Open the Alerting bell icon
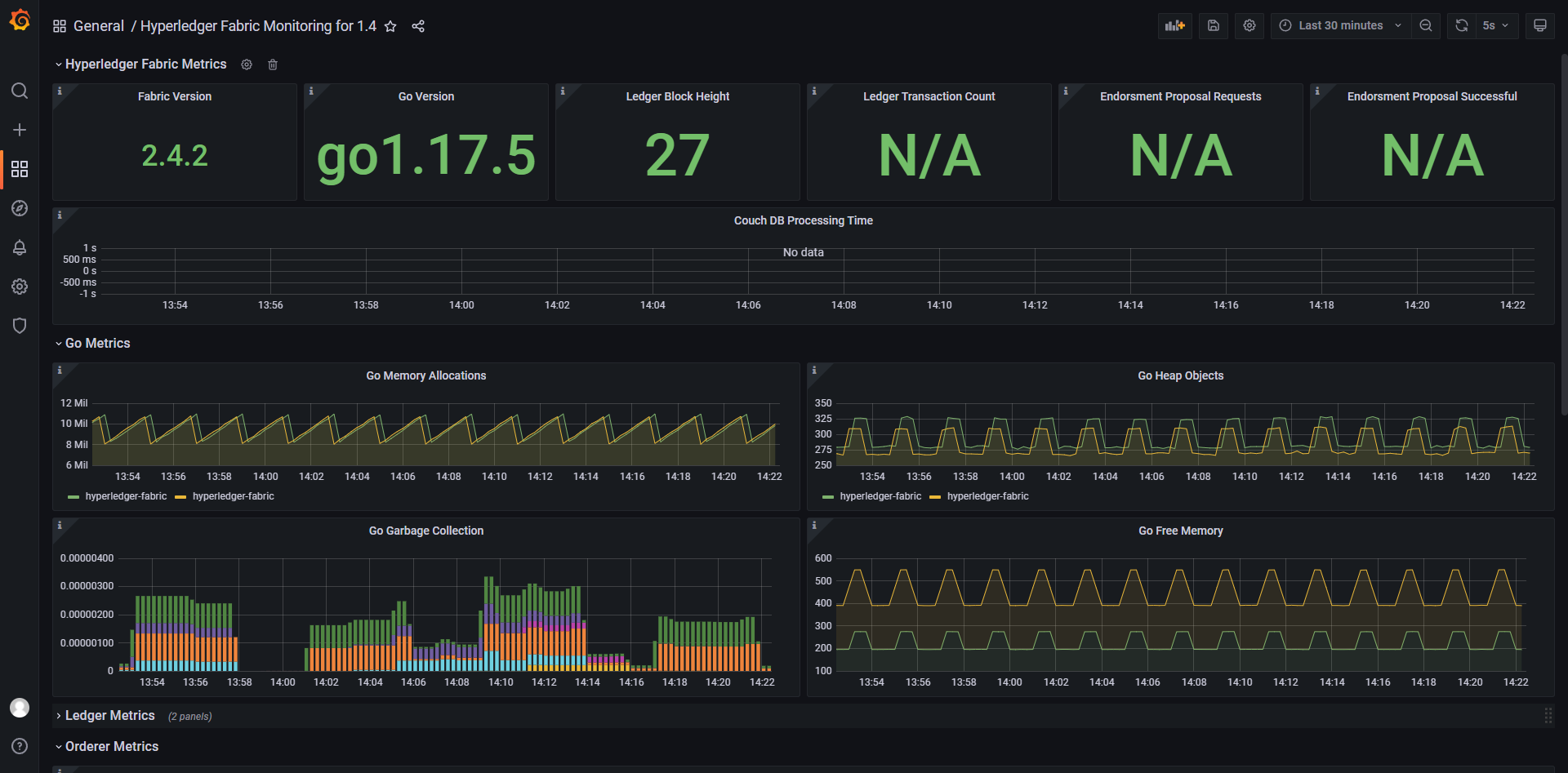This screenshot has height=773, width=1568. click(20, 247)
